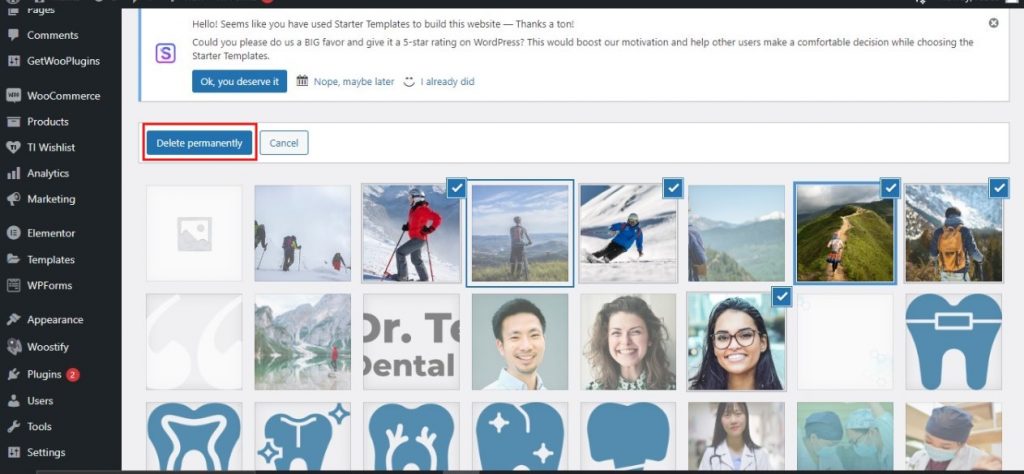The width and height of the screenshot is (1024, 474).
Task: Select the snowy hikers group thumbnail
Action: tap(302, 233)
